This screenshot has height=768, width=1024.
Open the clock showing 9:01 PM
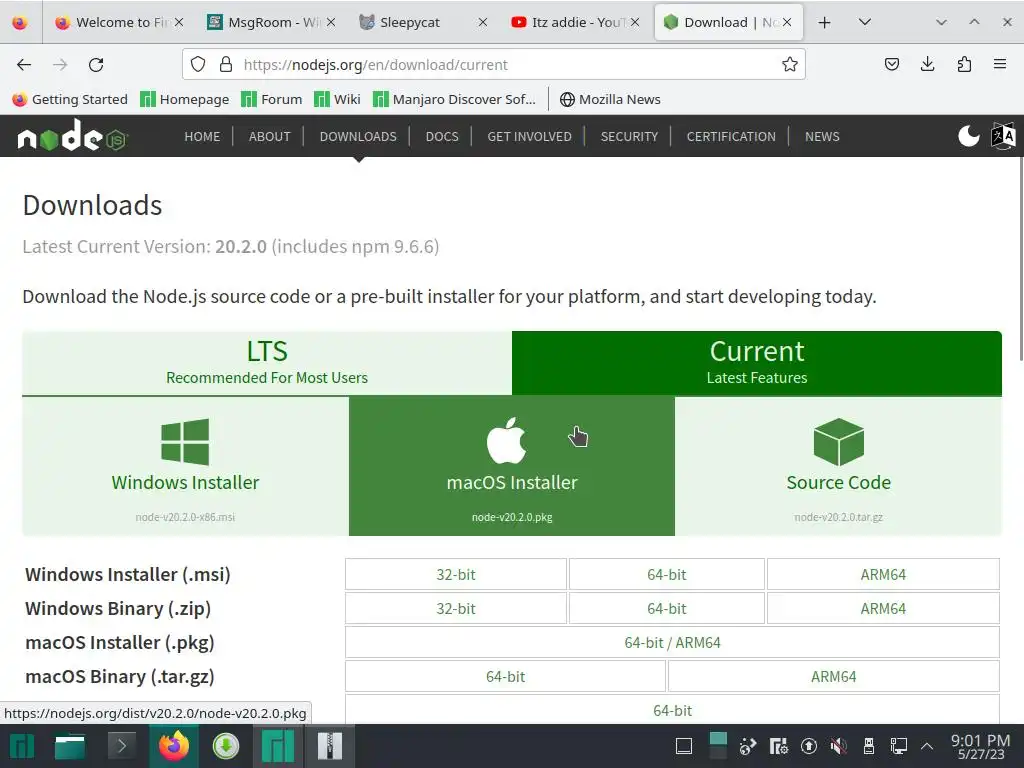[980, 746]
